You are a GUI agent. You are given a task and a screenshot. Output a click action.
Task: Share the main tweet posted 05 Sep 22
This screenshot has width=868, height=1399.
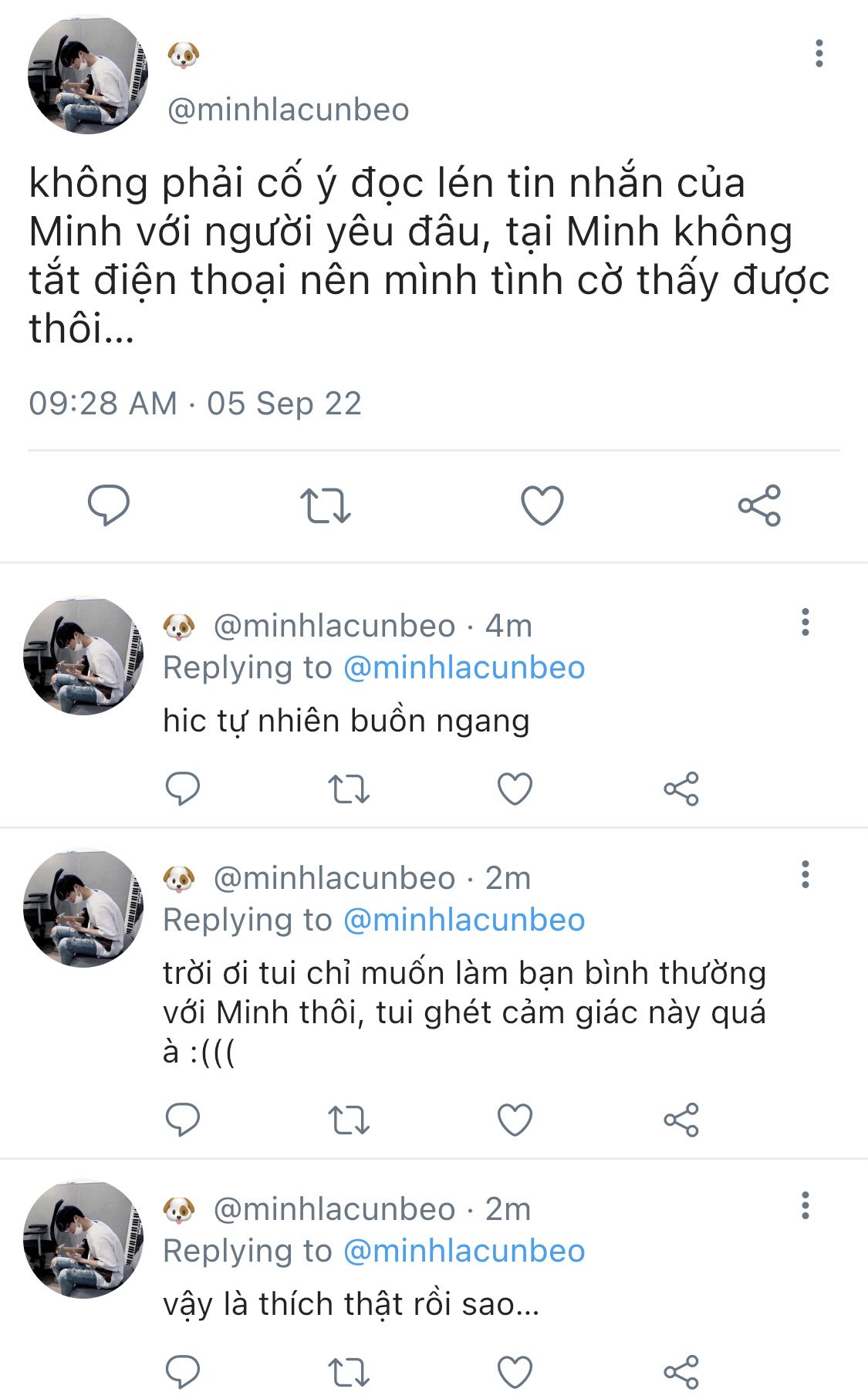pos(760,505)
